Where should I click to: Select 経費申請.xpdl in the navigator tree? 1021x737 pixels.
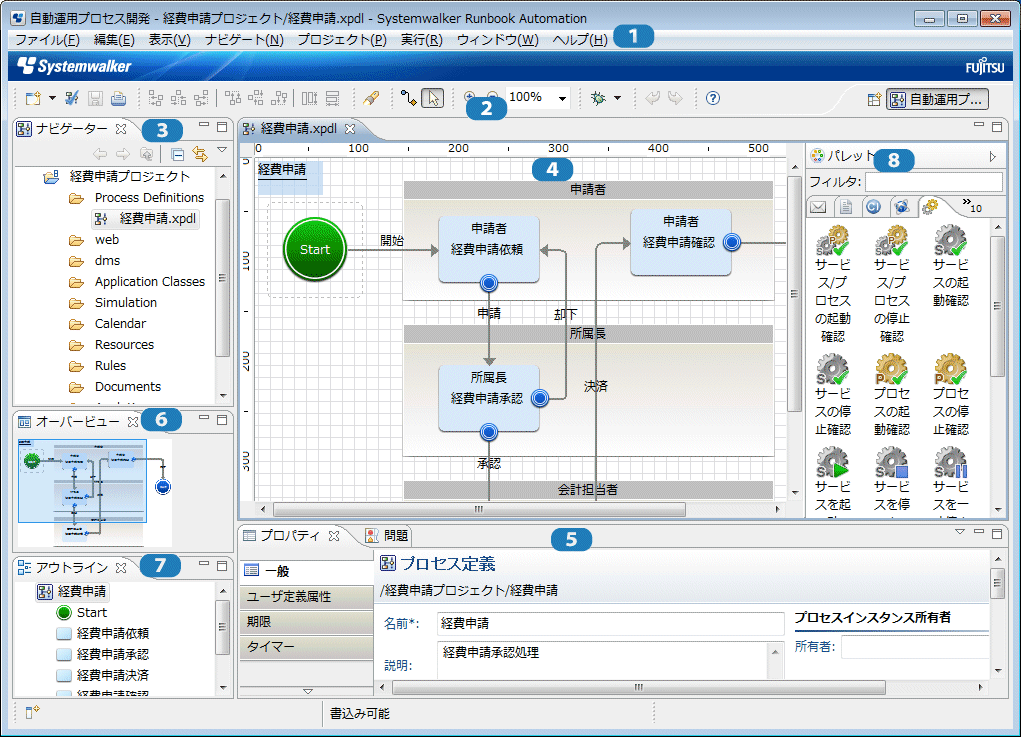coord(146,219)
